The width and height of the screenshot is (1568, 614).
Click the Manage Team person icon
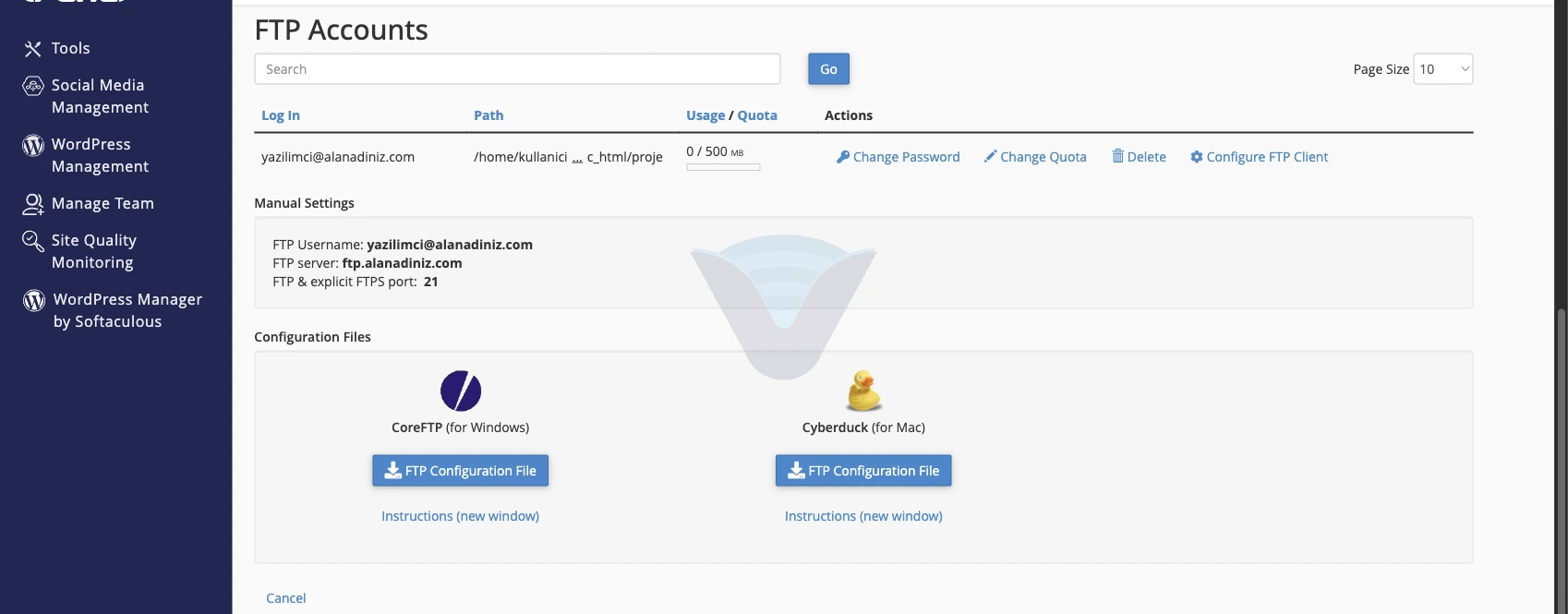33,204
